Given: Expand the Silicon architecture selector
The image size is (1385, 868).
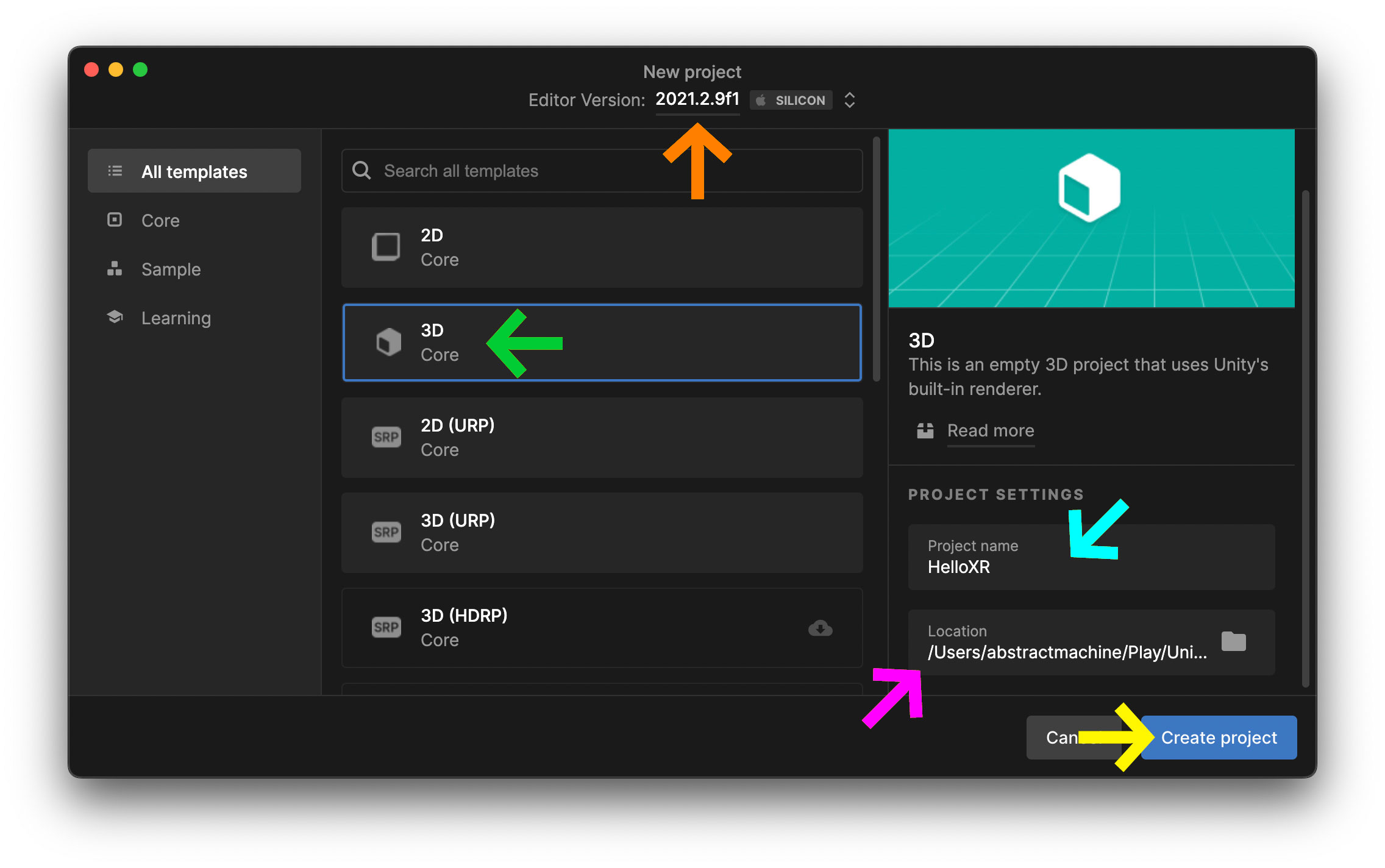Looking at the screenshot, I should click(x=849, y=100).
